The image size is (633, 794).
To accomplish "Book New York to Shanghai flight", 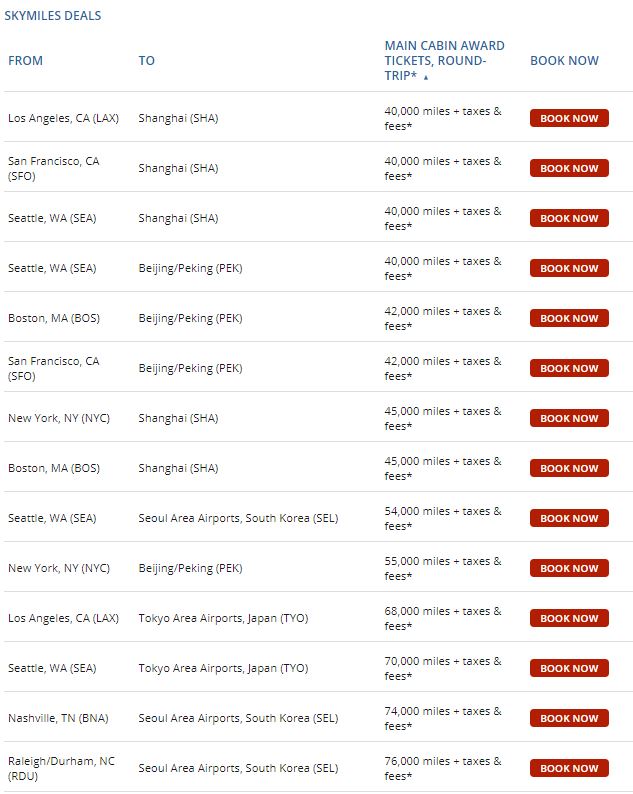I will tap(569, 418).
